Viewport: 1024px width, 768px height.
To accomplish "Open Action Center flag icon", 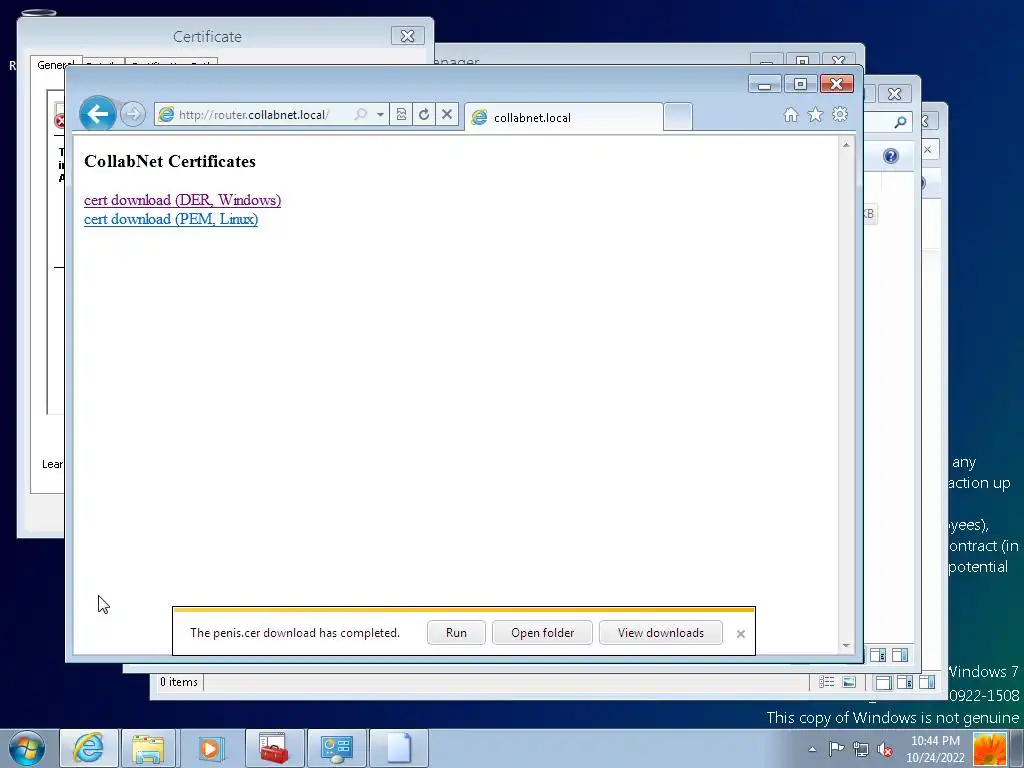I will (x=837, y=749).
